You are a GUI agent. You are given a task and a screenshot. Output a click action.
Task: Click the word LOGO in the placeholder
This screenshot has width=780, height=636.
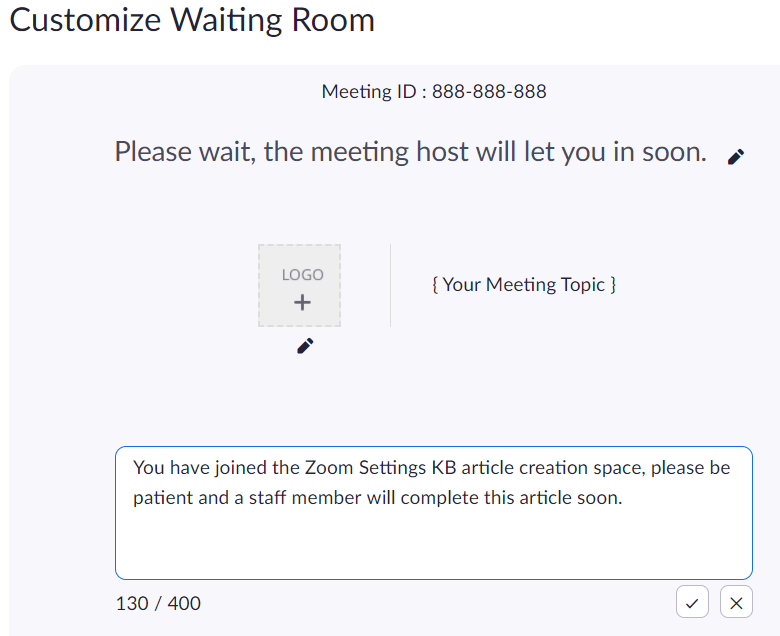302,275
